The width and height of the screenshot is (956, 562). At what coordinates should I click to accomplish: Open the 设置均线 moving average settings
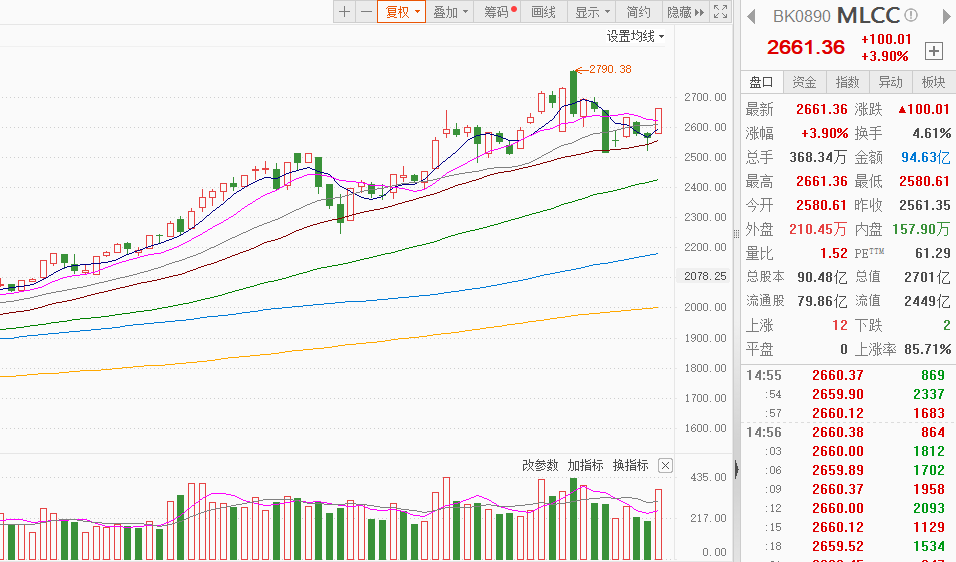635,36
